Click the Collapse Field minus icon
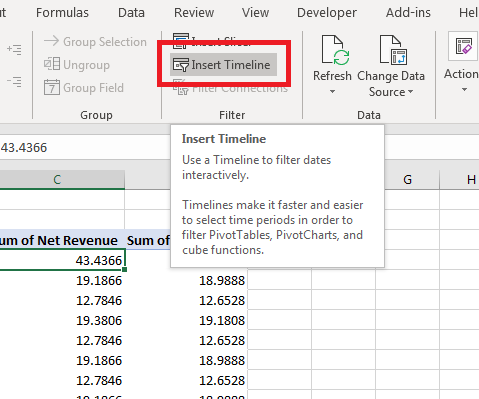The image size is (479, 399). [x=14, y=82]
